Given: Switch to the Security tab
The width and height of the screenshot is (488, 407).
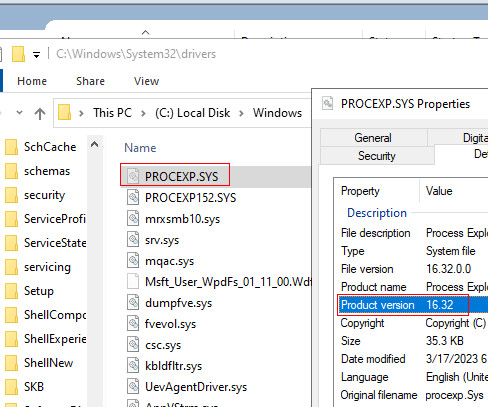Looking at the screenshot, I should [377, 156].
